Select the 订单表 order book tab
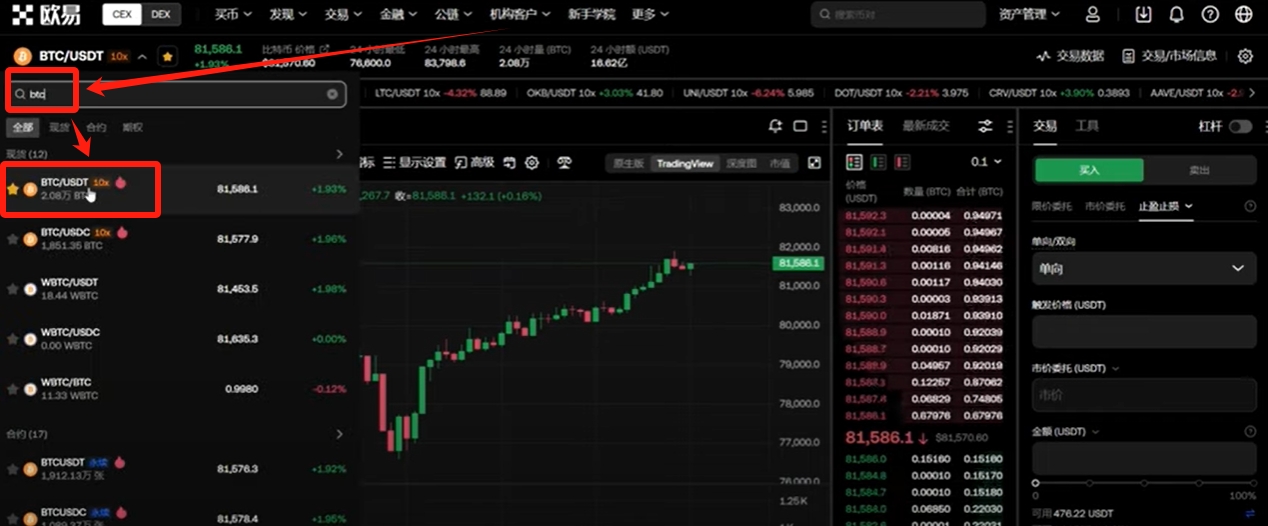The height and width of the screenshot is (526, 1268). point(865,126)
